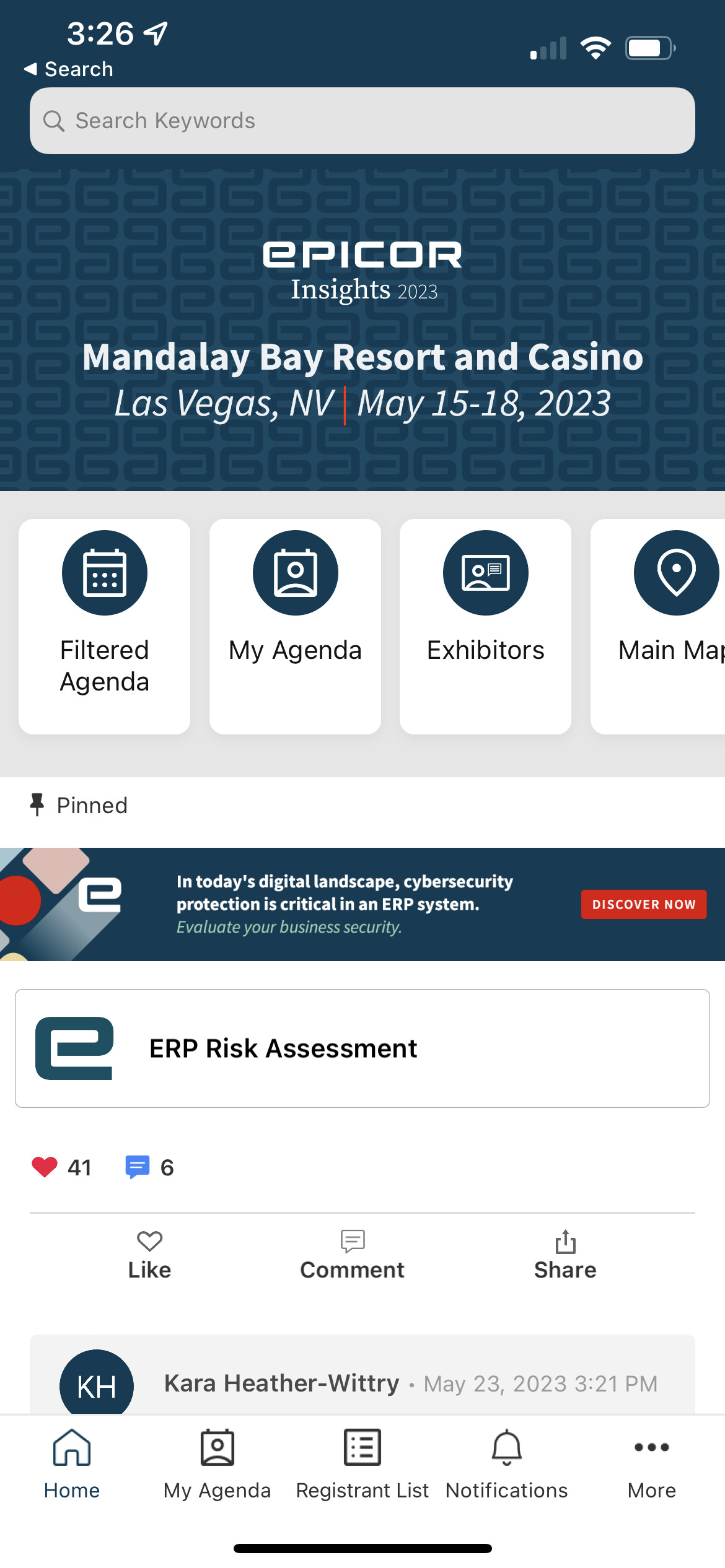The image size is (725, 1568).
Task: Tap the cellular signal bars icon
Action: [549, 48]
